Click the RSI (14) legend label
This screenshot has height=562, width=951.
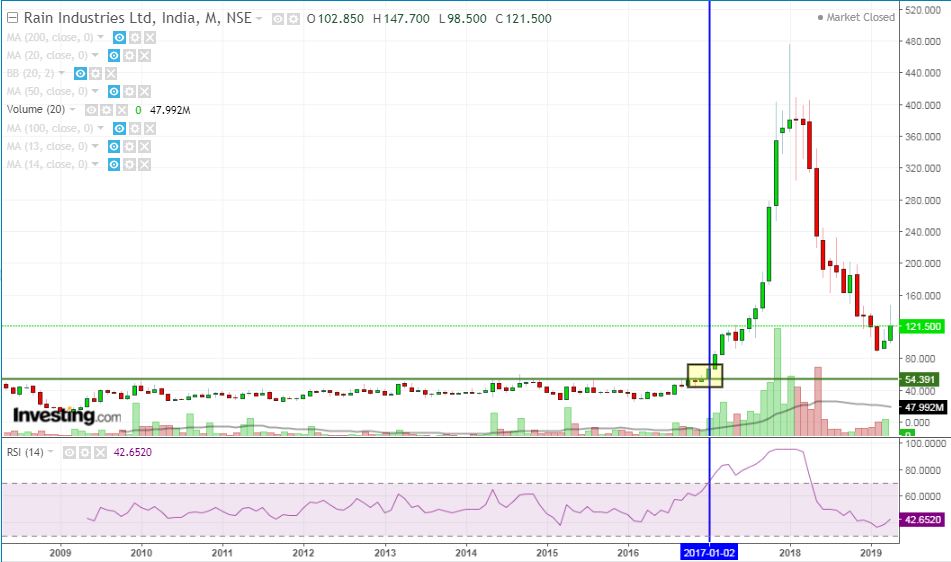tap(25, 452)
